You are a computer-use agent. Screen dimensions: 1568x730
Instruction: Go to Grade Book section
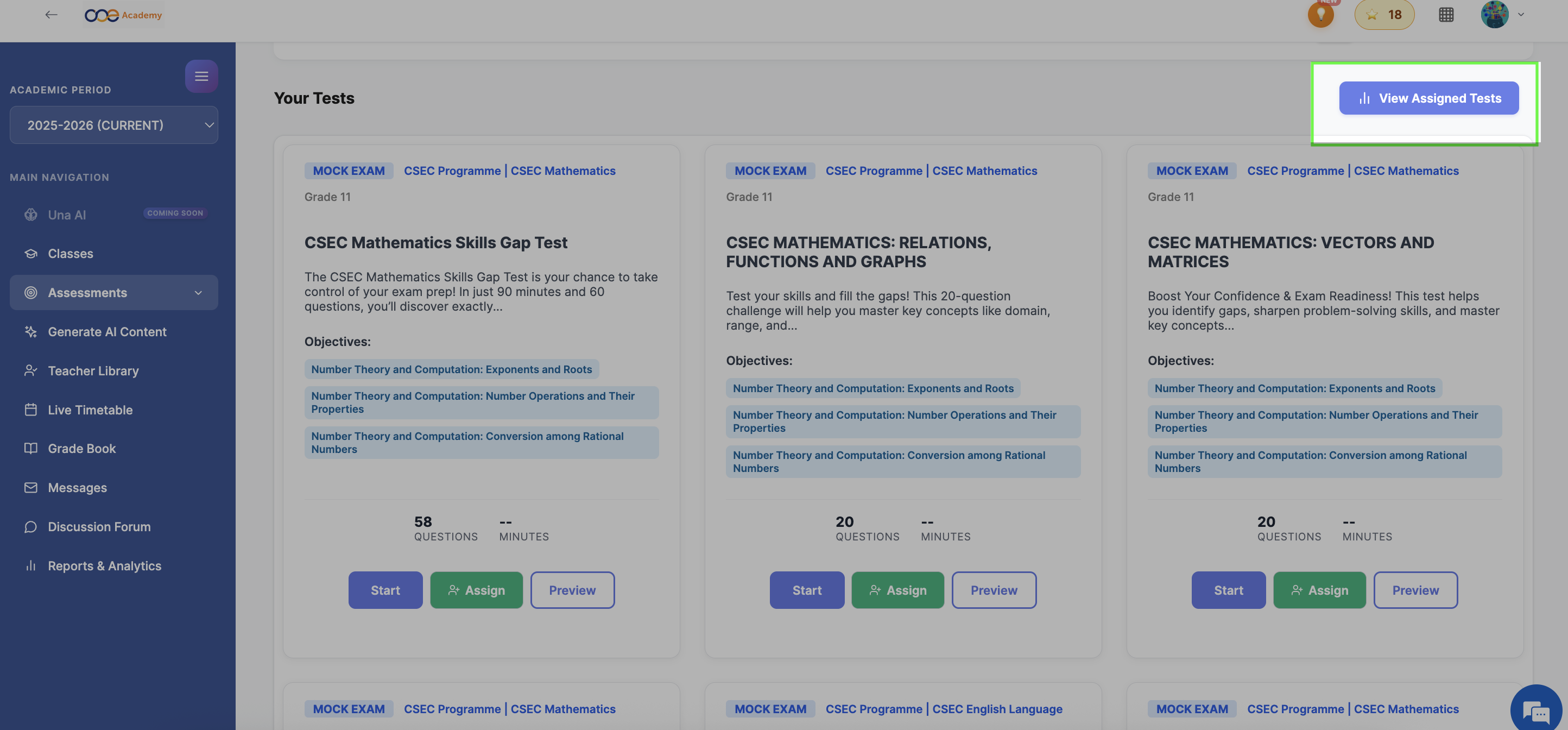point(81,449)
